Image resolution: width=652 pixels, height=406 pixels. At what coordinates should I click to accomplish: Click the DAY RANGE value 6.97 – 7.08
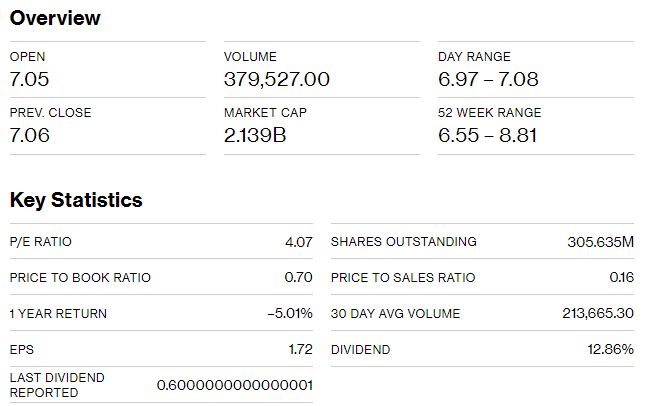488,79
